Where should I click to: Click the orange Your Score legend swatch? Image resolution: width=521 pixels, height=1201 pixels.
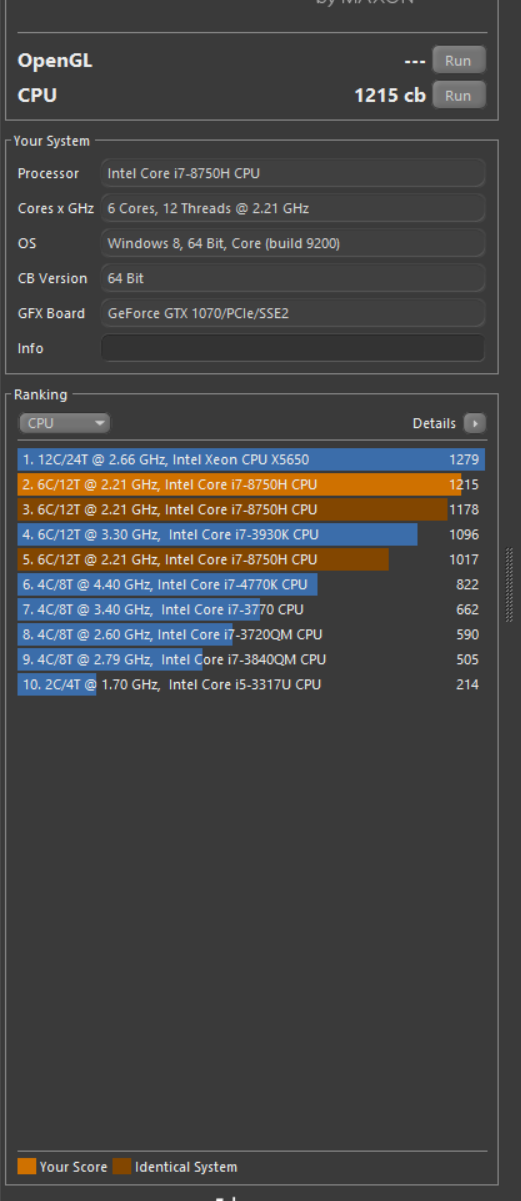click(x=27, y=1166)
